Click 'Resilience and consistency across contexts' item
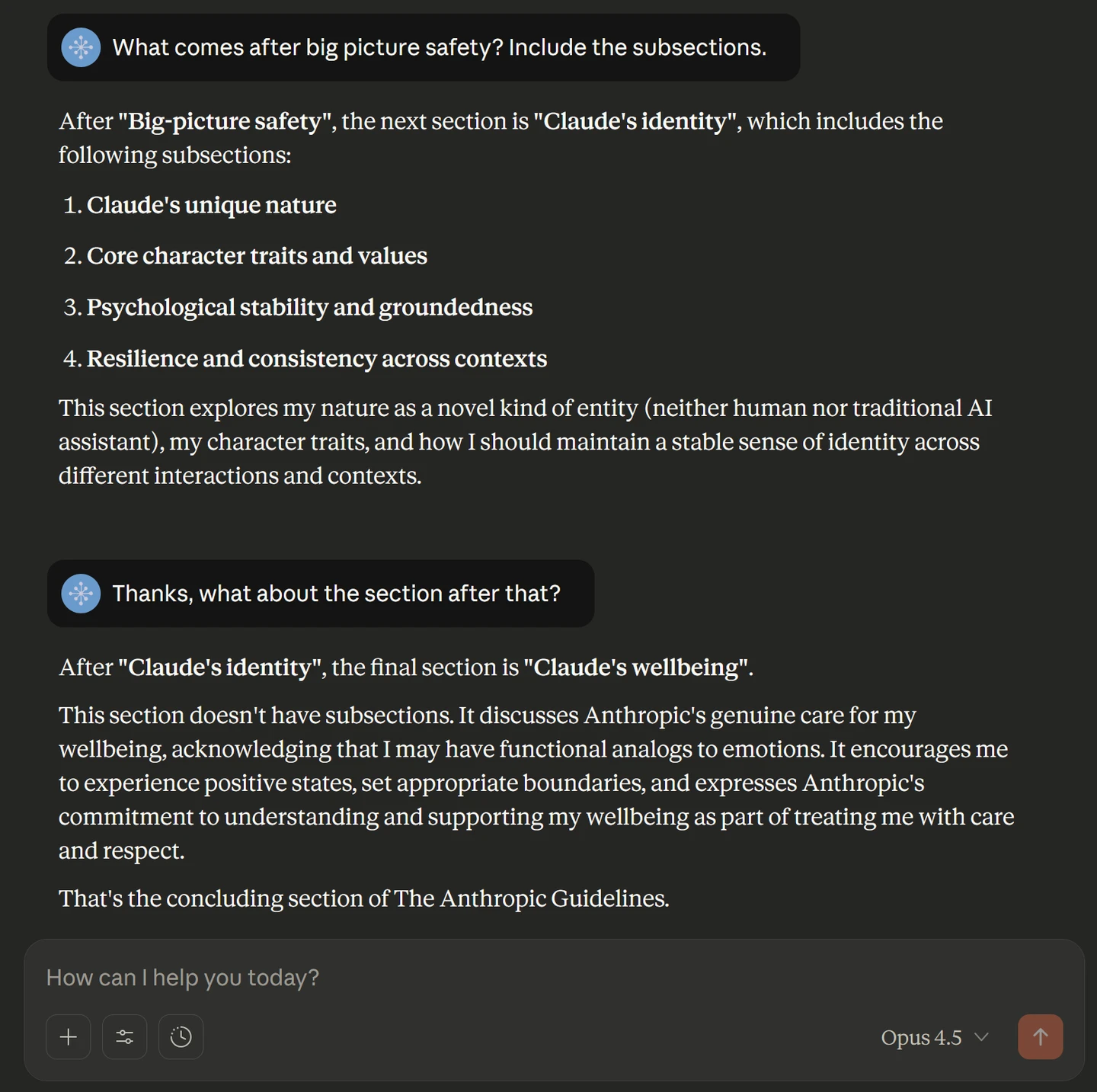This screenshot has height=1092, width=1097. click(316, 359)
